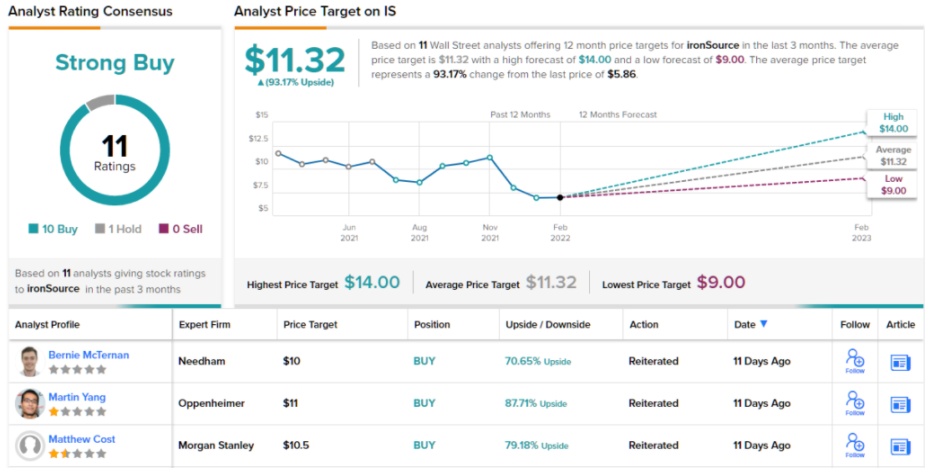This screenshot has height=475, width=934.
Task: Open Matthew Cost analyst profile link
Action: 82,439
